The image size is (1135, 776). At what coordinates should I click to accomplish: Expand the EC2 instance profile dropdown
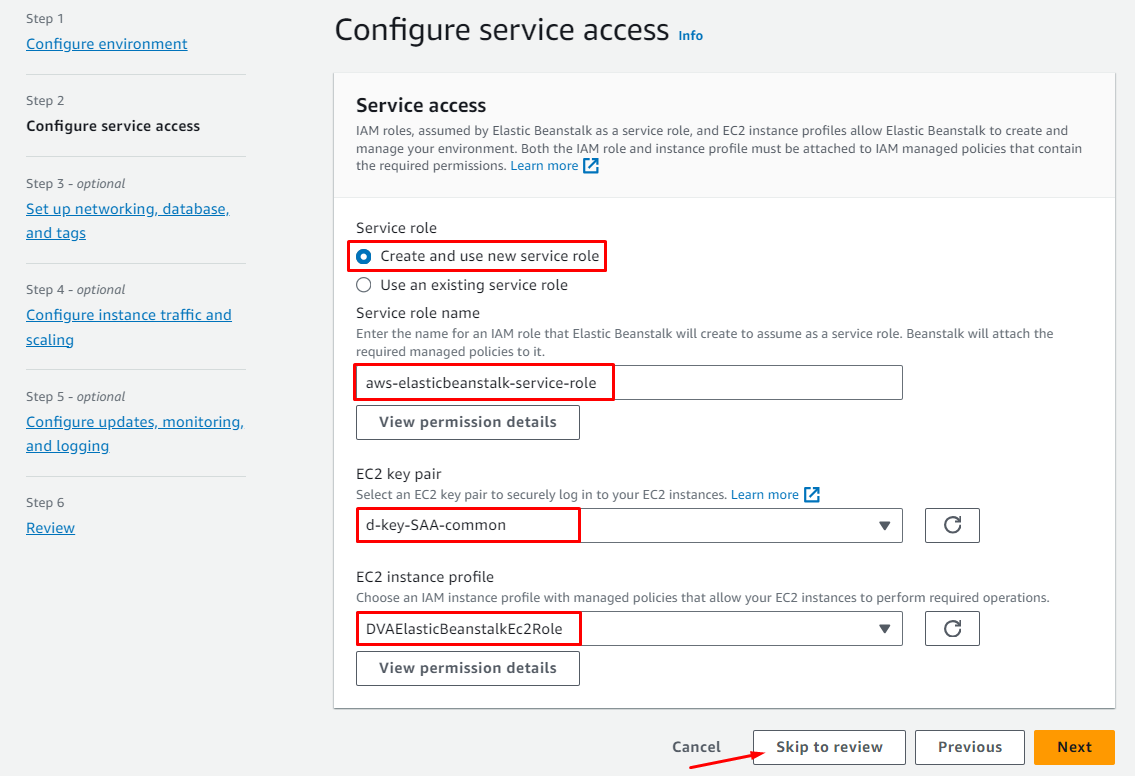pyautogui.click(x=629, y=629)
